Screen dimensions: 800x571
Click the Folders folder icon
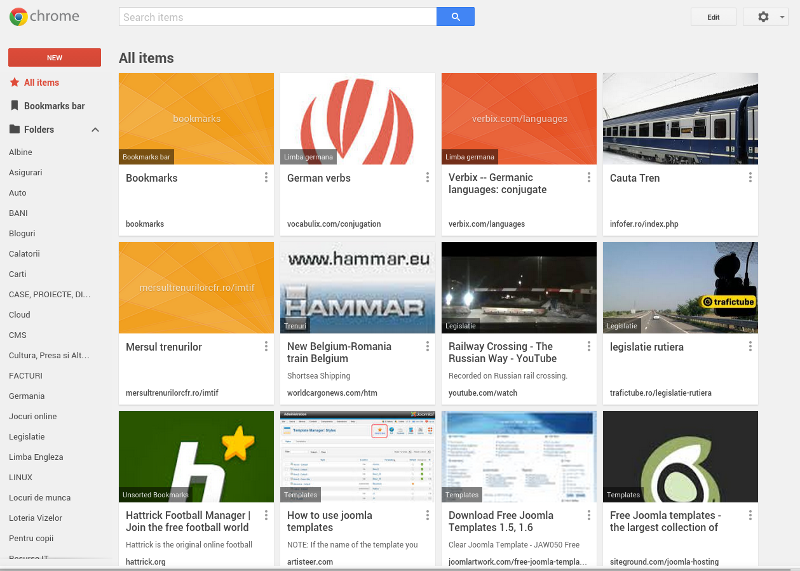pos(15,129)
